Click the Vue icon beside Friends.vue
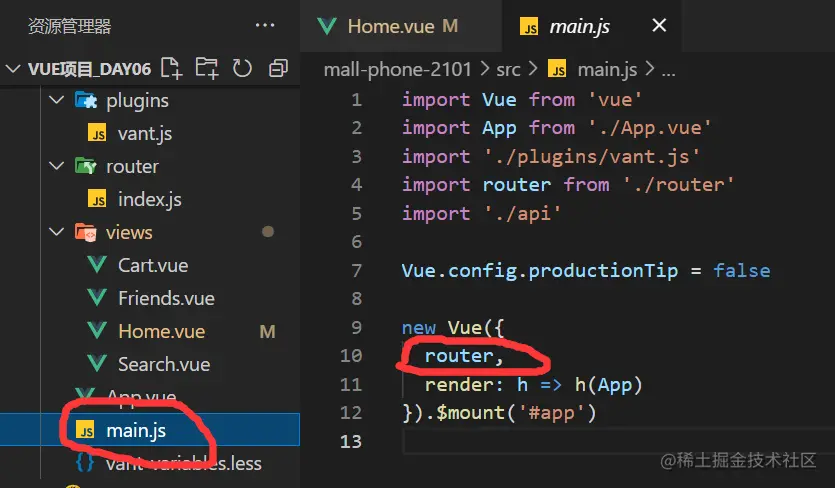The height and width of the screenshot is (488, 835). point(97,298)
